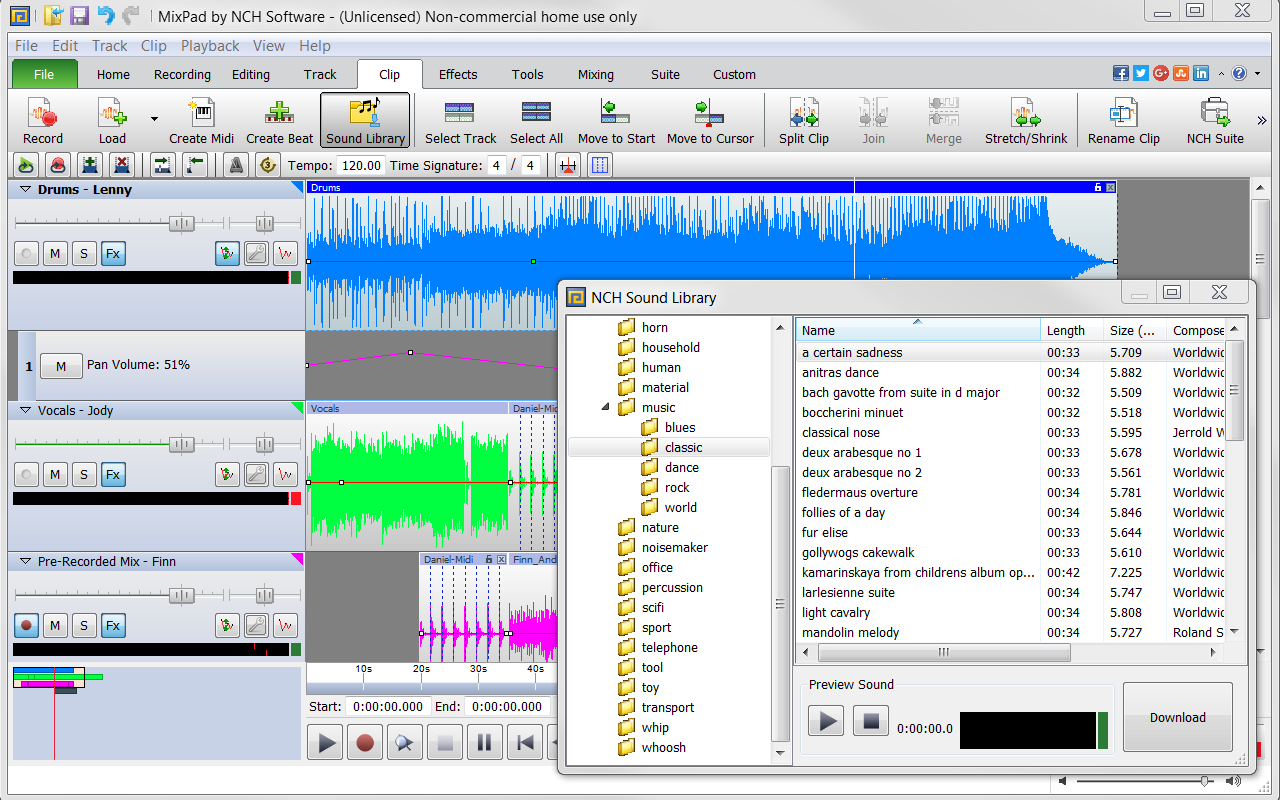Collapse the Drums - Lenny track header
The image size is (1280, 800).
(x=25, y=190)
